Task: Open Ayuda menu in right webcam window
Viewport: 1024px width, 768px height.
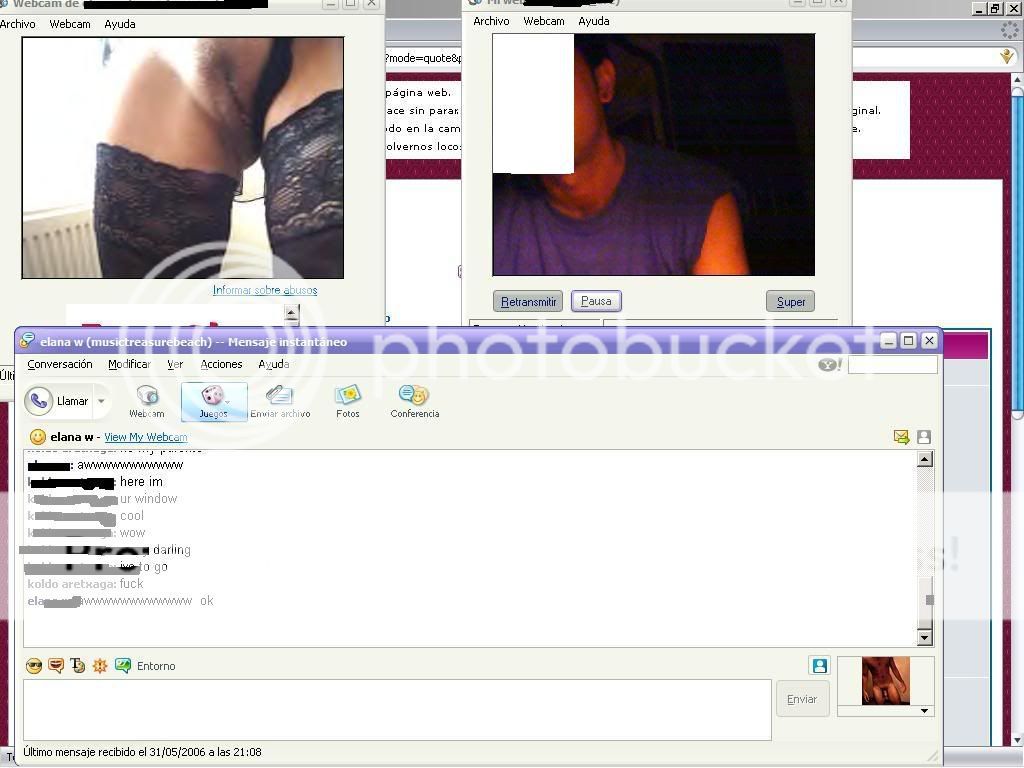Action: tap(594, 21)
